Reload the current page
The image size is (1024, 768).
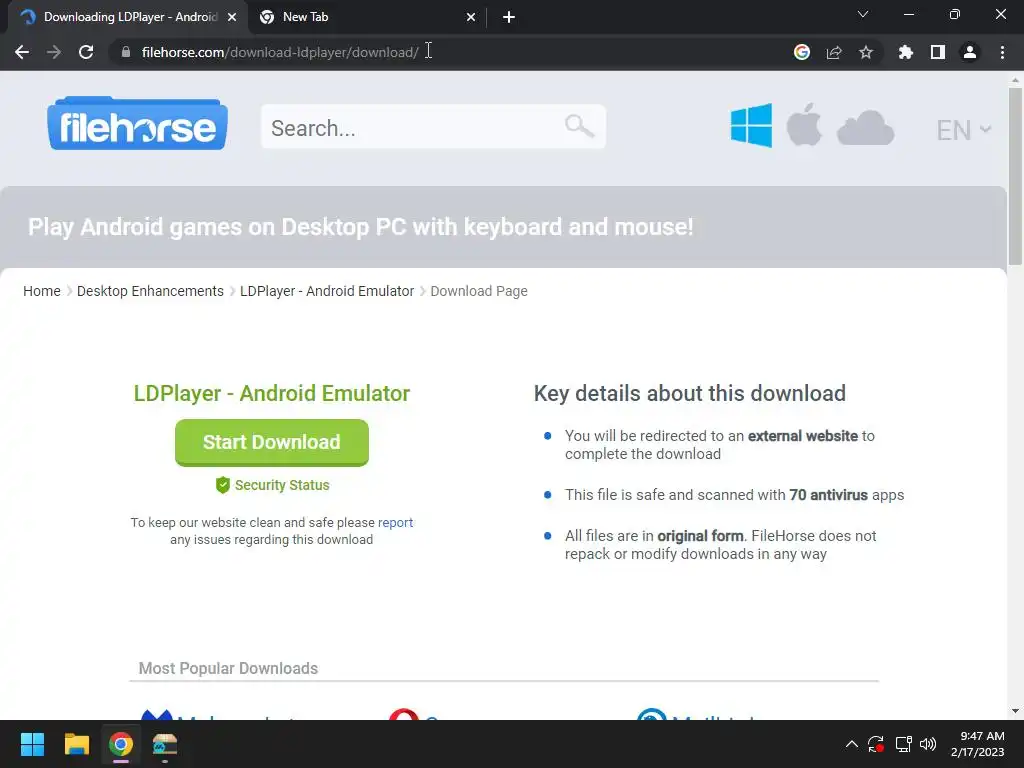tap(86, 52)
